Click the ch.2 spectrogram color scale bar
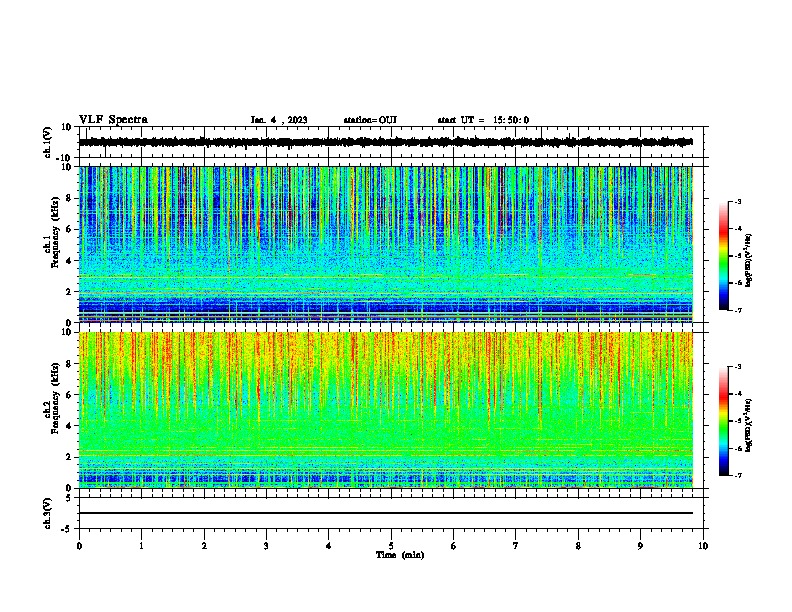 pos(723,421)
